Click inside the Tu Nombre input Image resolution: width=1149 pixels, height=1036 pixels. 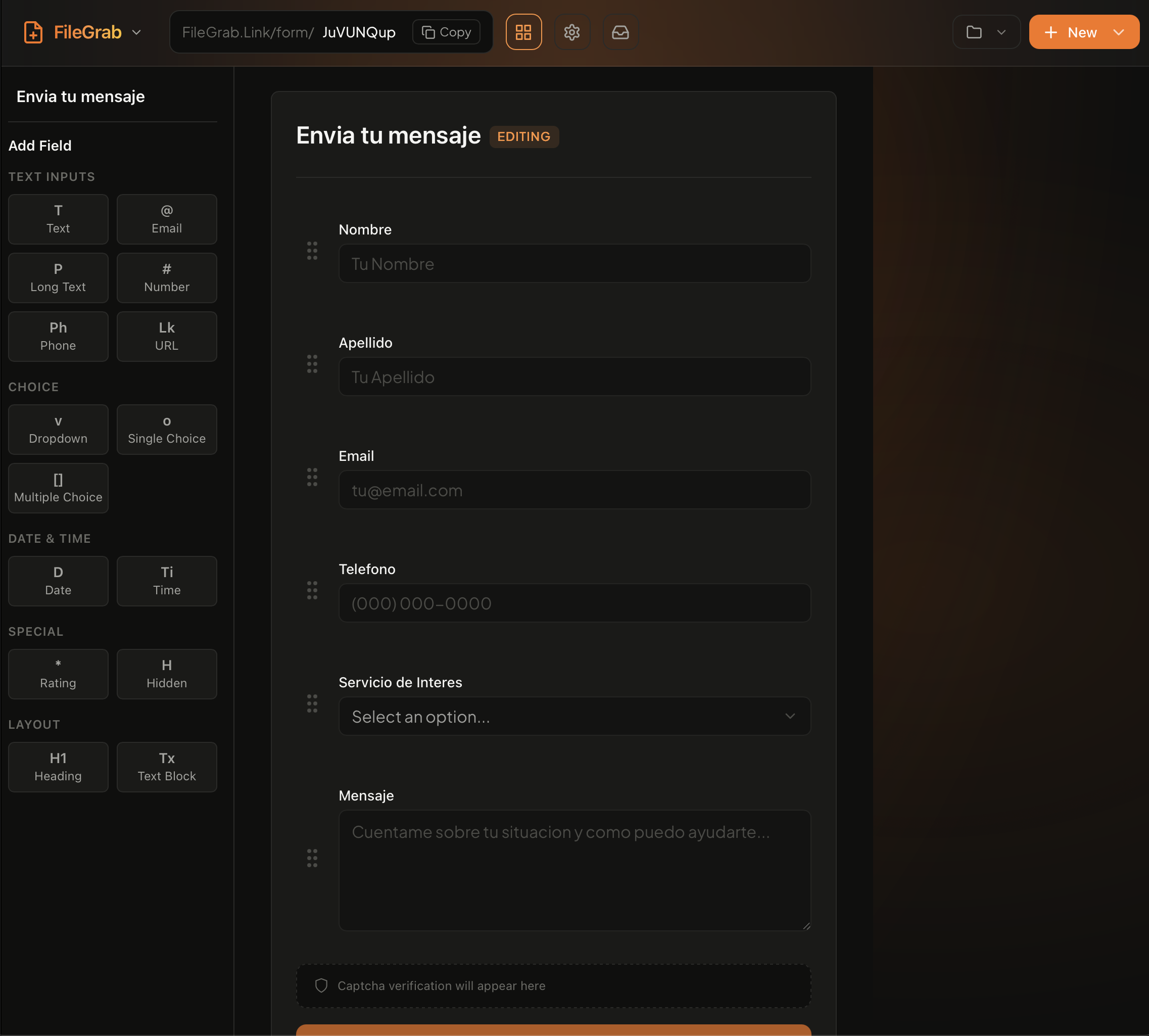(x=574, y=264)
